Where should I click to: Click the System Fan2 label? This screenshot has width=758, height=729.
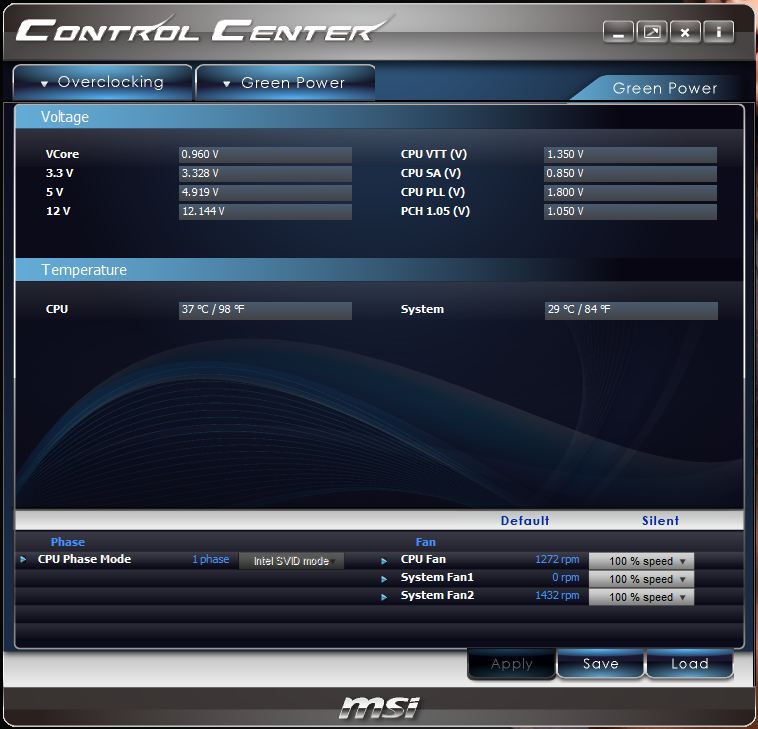tap(437, 595)
